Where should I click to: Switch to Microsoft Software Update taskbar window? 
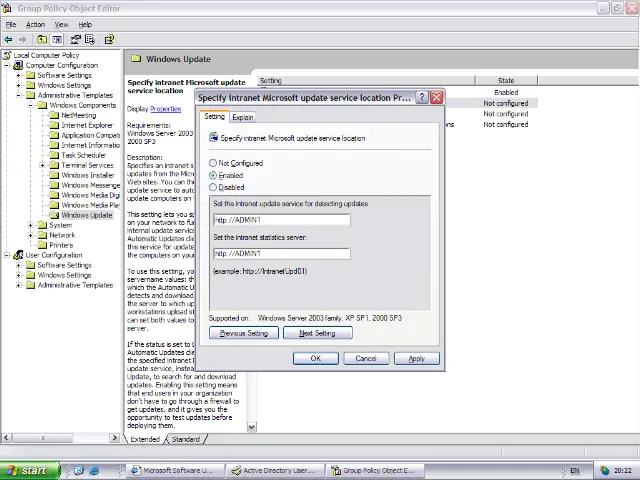coord(176,471)
